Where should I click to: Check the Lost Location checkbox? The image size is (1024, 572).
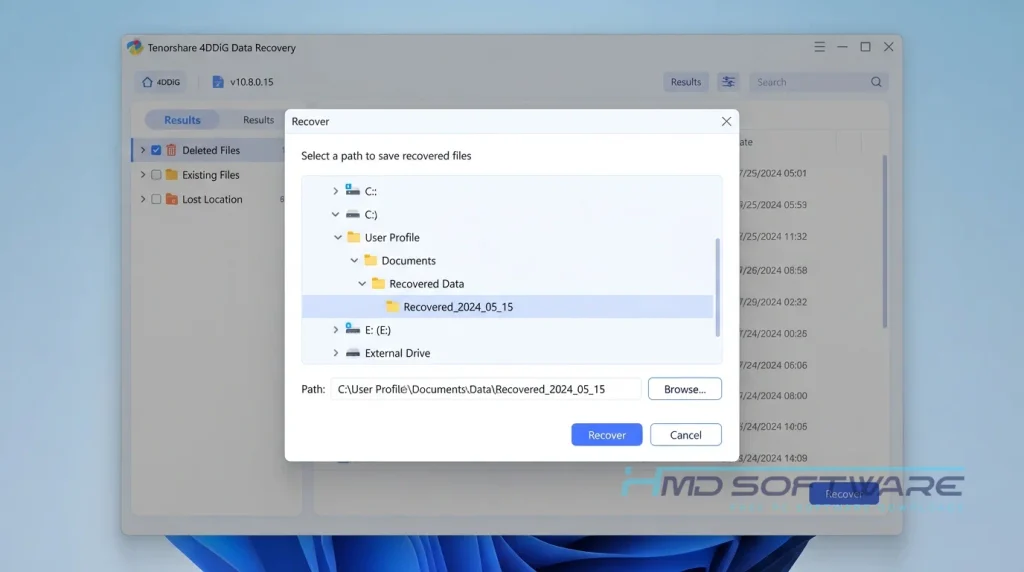point(156,199)
